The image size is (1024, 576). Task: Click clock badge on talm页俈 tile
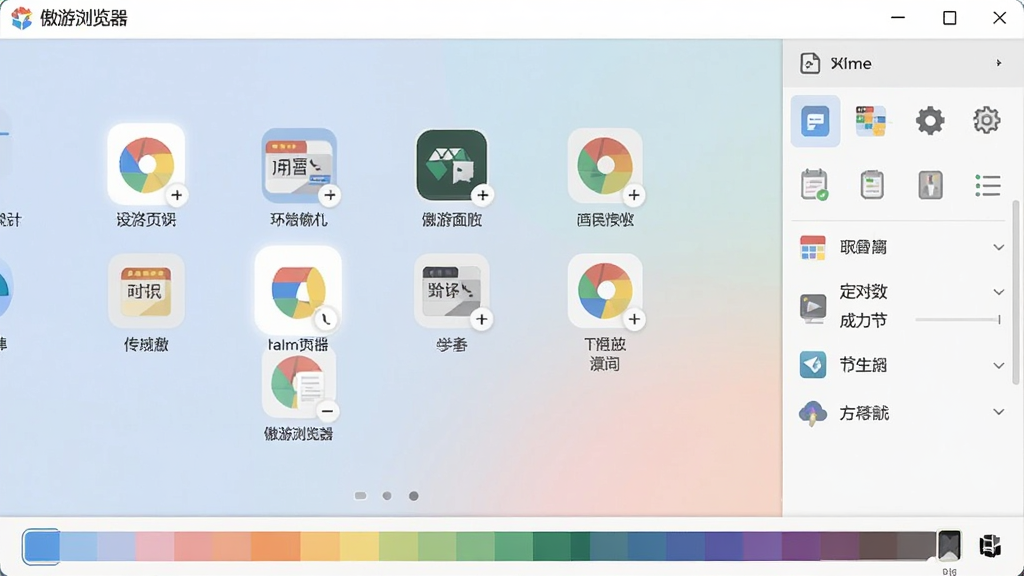tap(325, 319)
